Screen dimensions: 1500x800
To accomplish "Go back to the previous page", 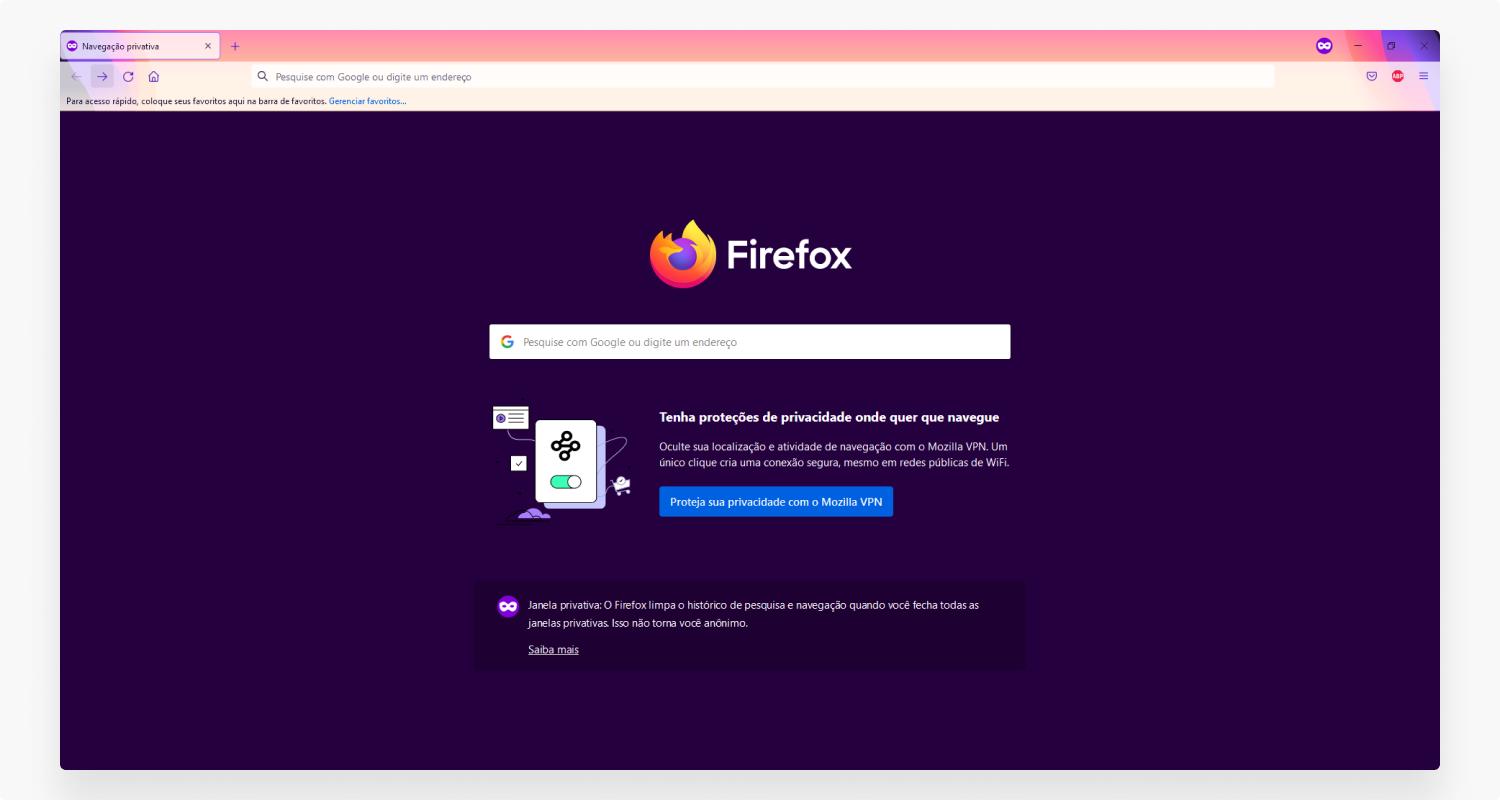I will (77, 76).
